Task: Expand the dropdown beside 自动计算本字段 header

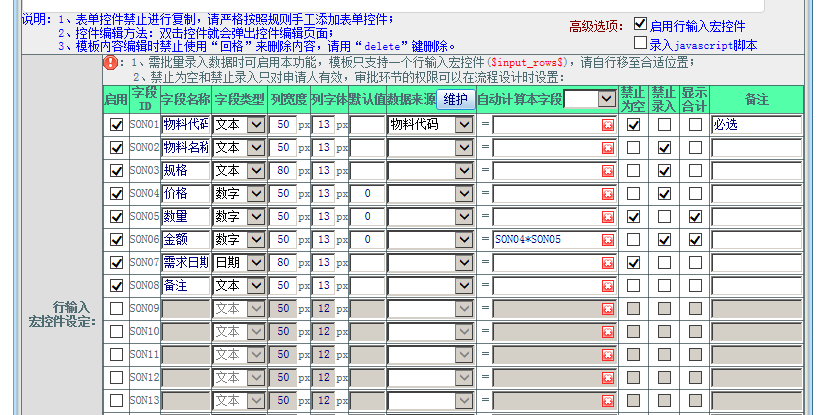Action: tap(606, 98)
